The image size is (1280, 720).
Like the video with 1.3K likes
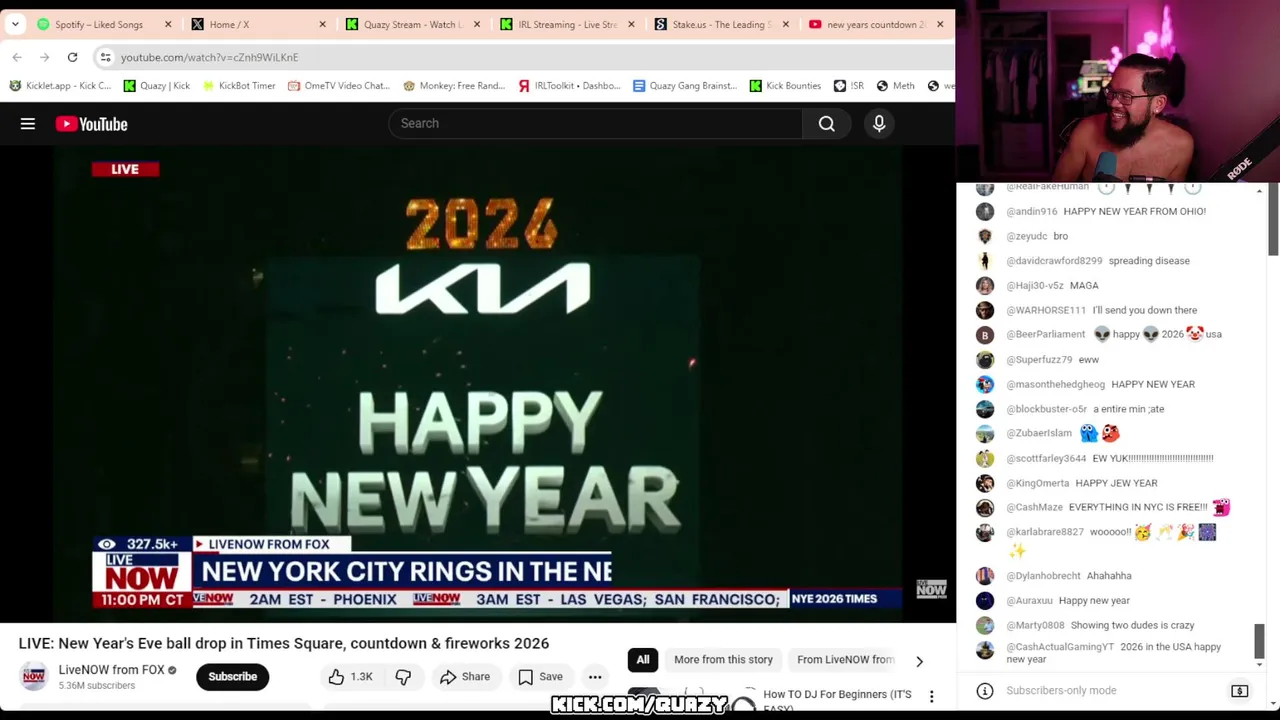tap(350, 677)
